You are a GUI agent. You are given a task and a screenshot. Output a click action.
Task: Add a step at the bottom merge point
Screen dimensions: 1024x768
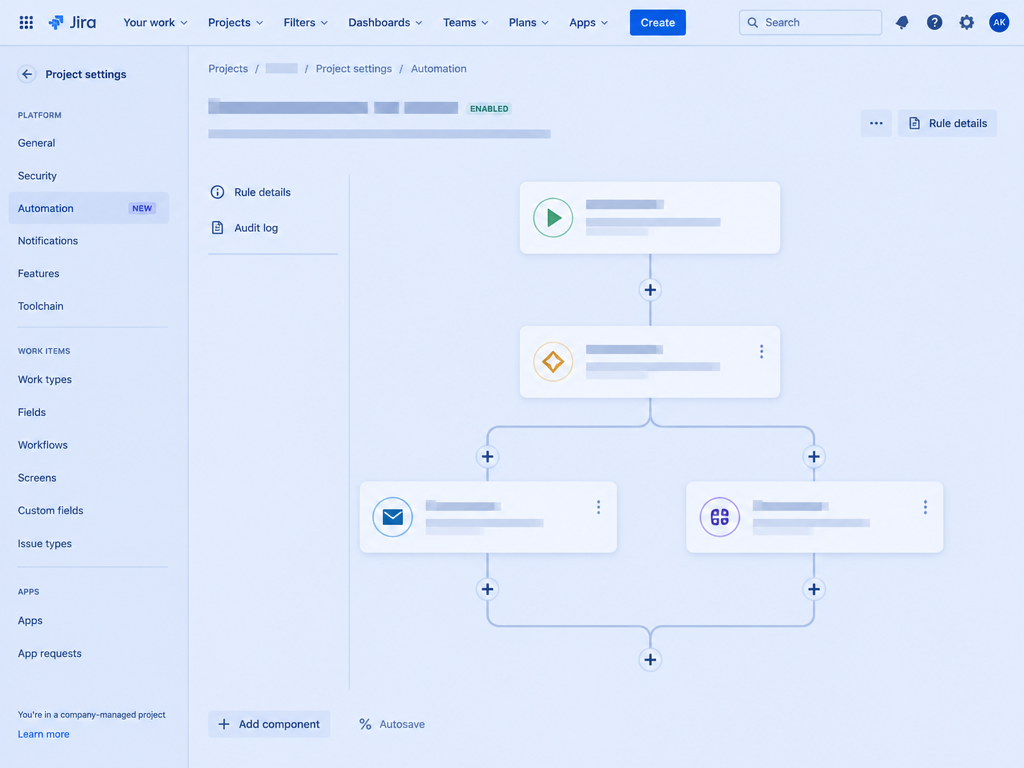pyautogui.click(x=650, y=660)
